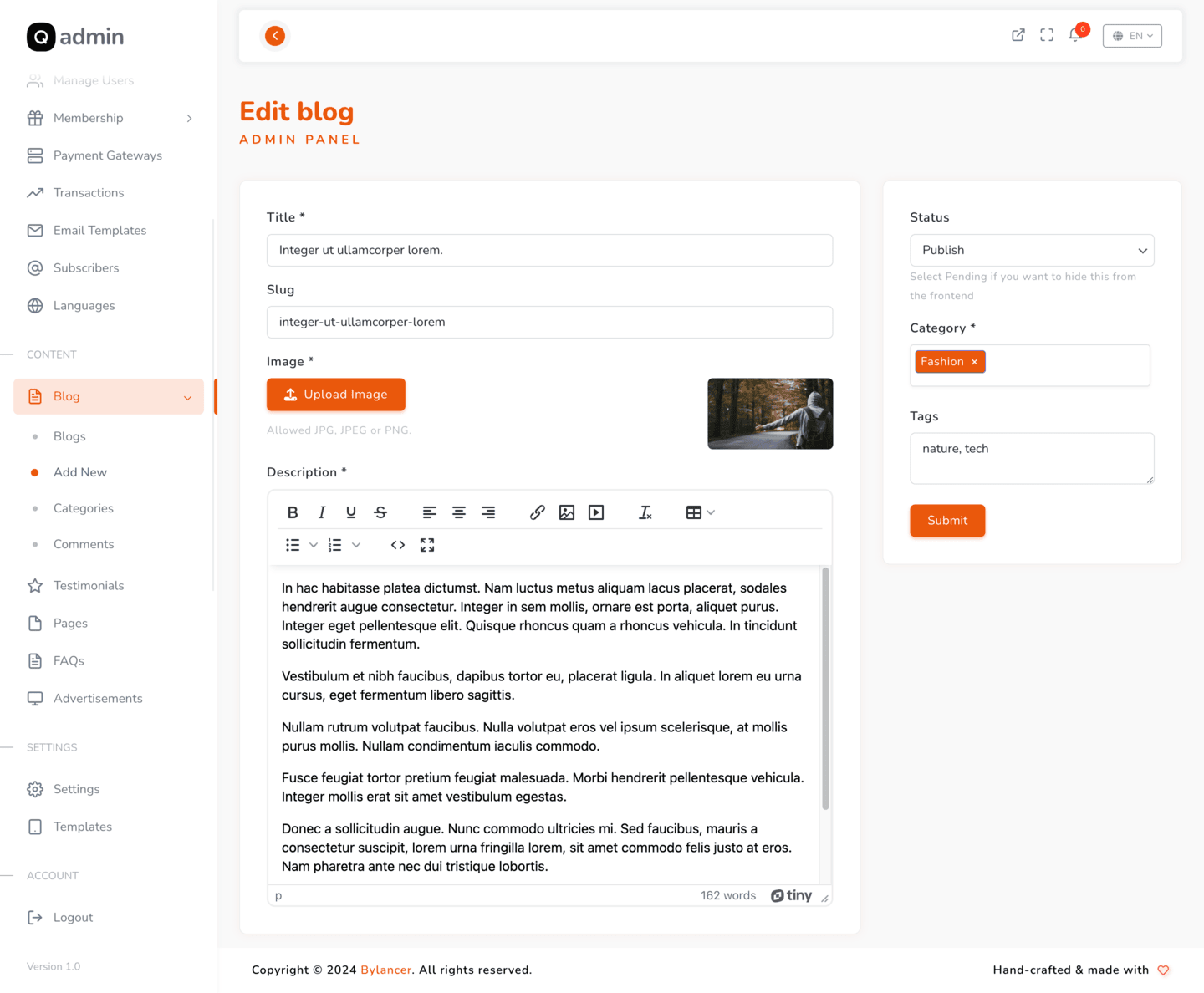The image size is (1204, 993).
Task: Open the EN language selector
Action: [1132, 36]
